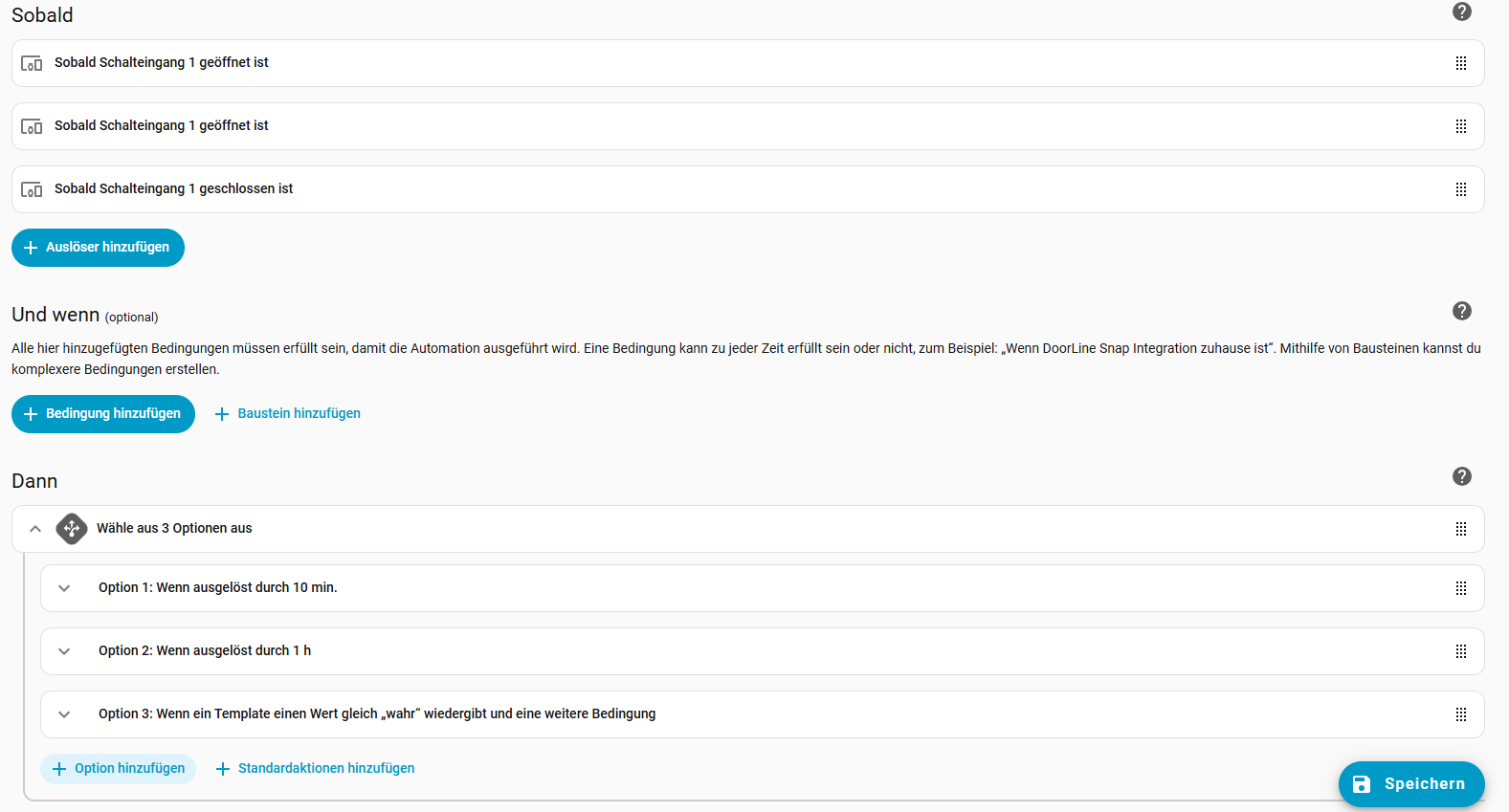
Task: Click the 'Bedingung hinzufügen' button
Action: (103, 414)
